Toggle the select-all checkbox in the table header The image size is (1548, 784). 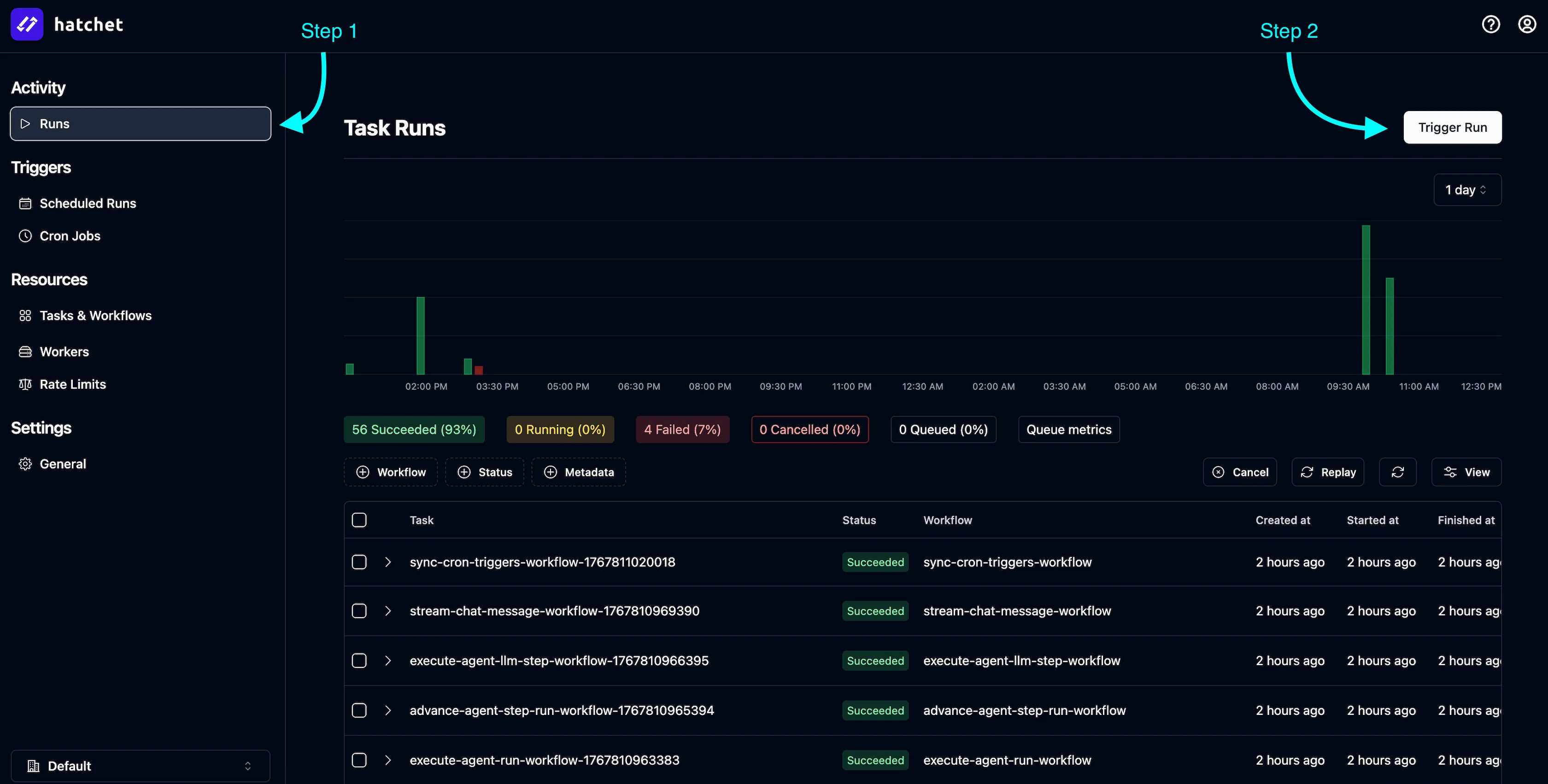pyautogui.click(x=359, y=520)
